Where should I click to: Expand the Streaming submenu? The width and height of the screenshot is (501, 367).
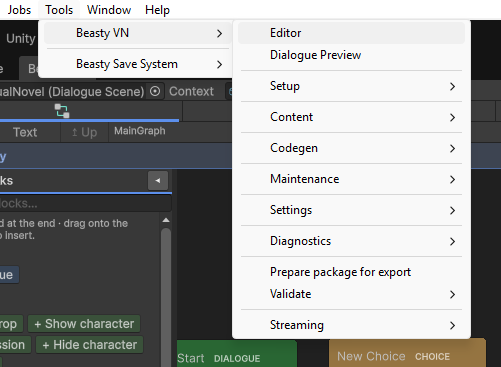click(351, 325)
